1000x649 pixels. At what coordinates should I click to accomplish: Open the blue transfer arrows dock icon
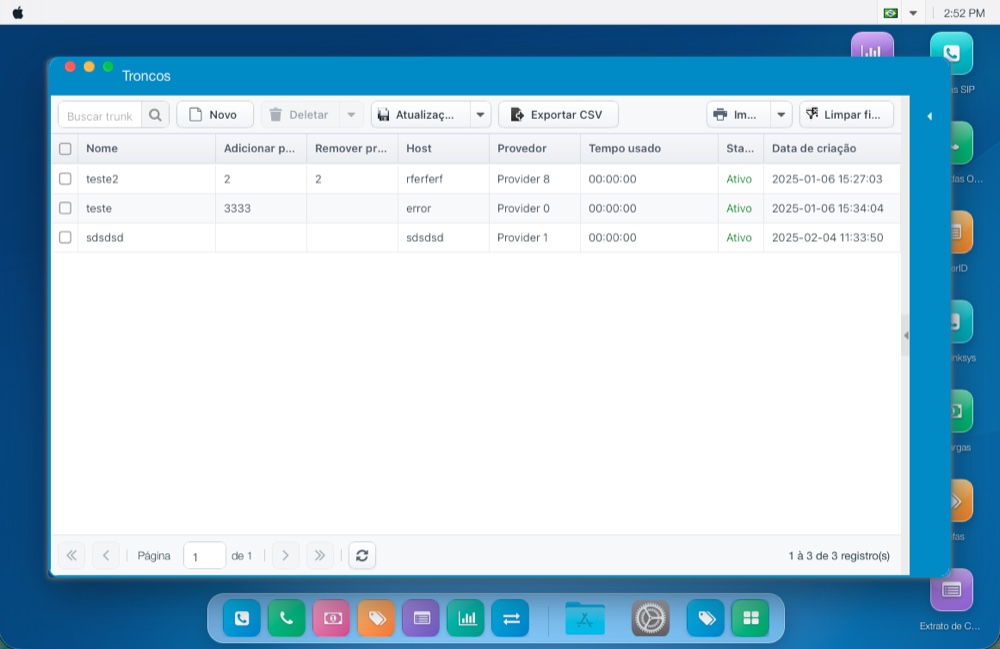511,618
